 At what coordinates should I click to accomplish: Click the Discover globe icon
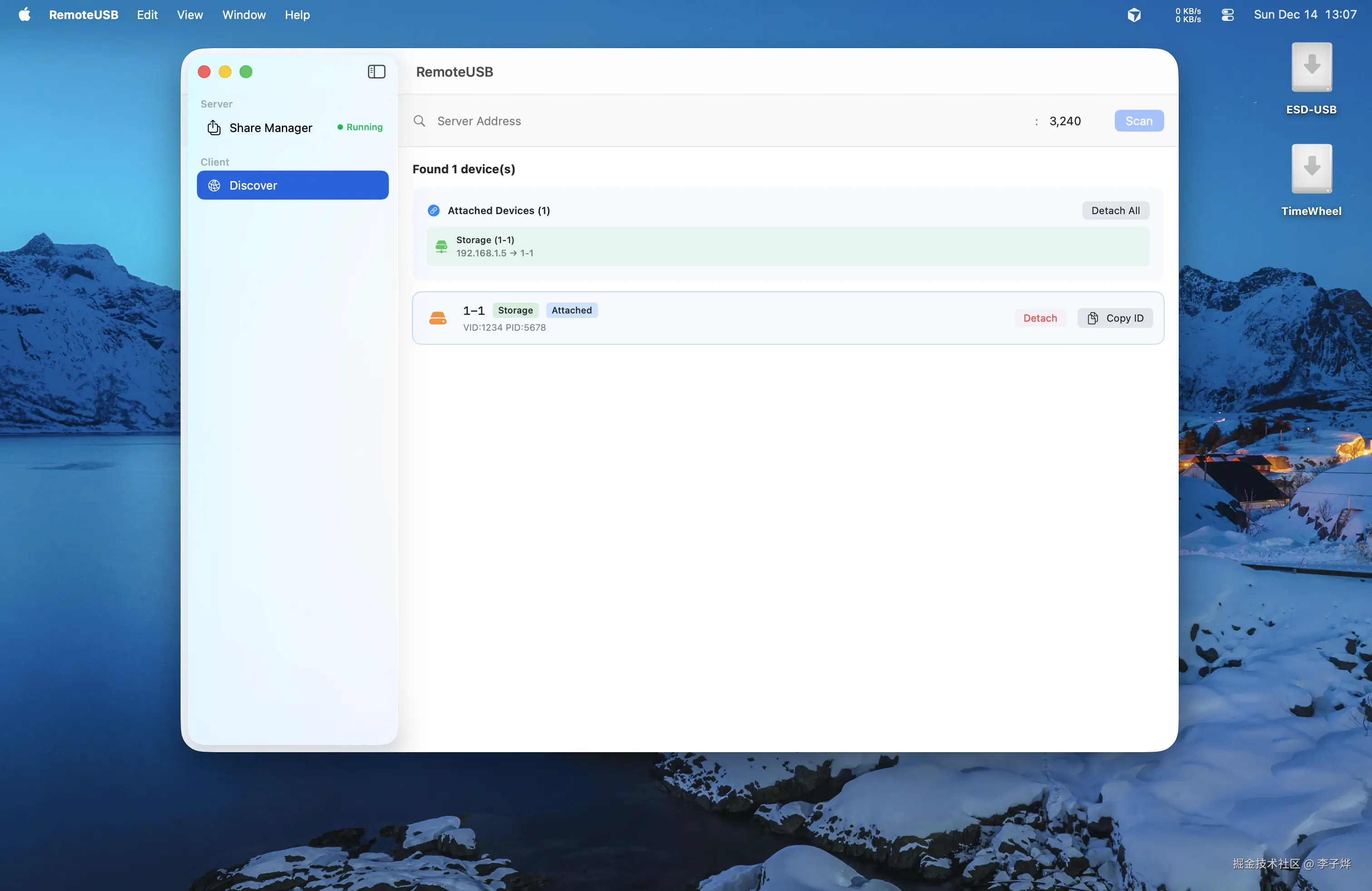[x=214, y=185]
